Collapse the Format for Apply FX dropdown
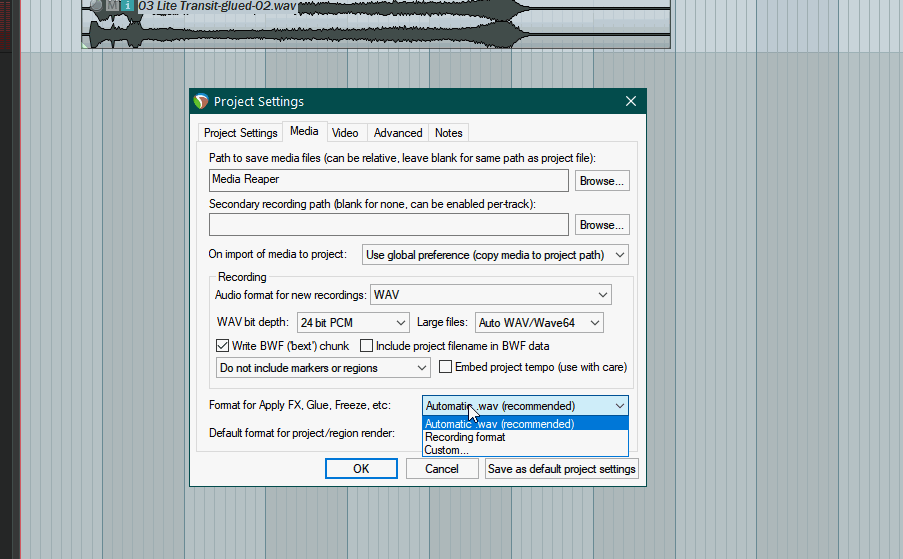Screen dimensions: 903x559 click(x=525, y=406)
